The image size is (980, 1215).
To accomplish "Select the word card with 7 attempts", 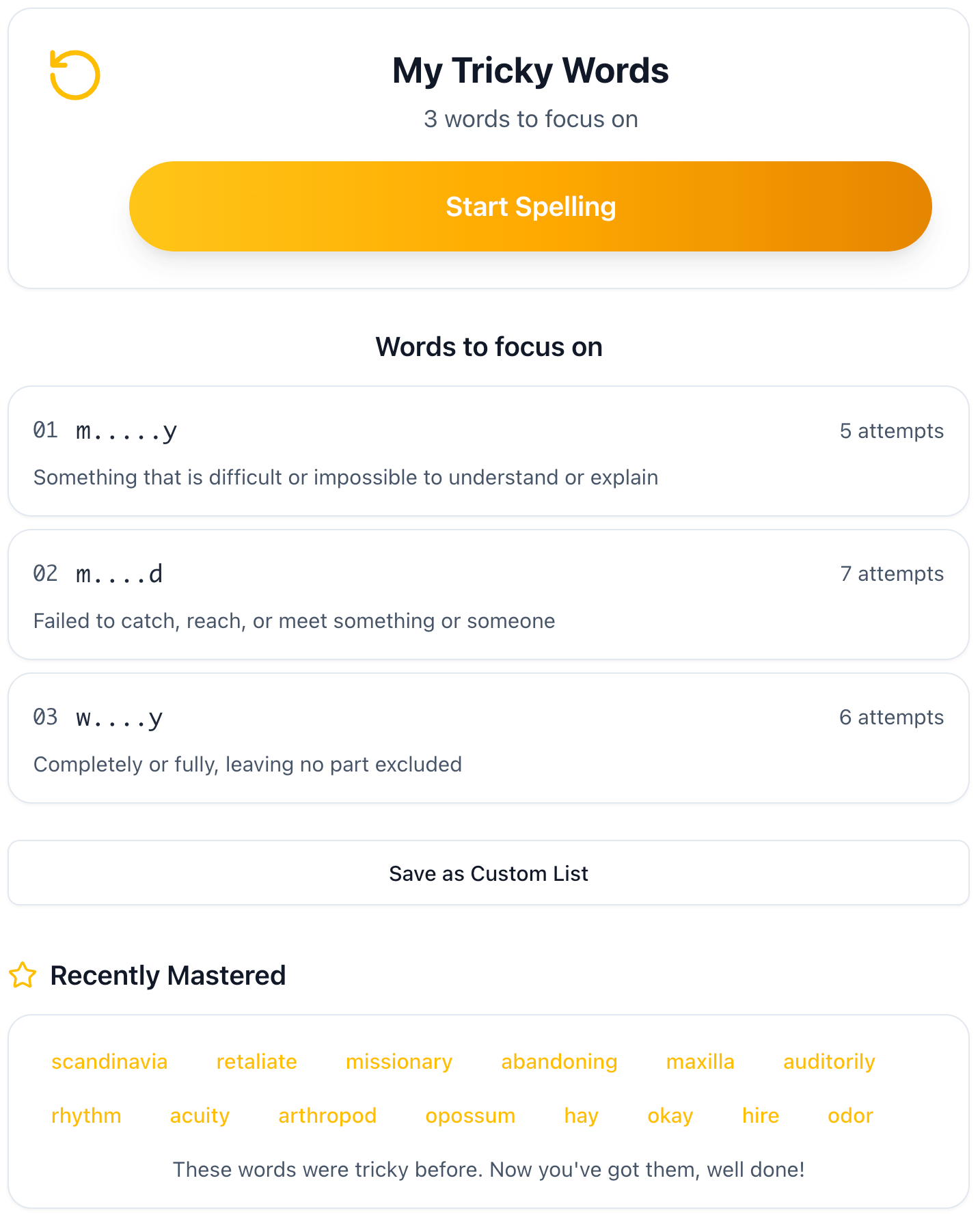I will [x=489, y=595].
